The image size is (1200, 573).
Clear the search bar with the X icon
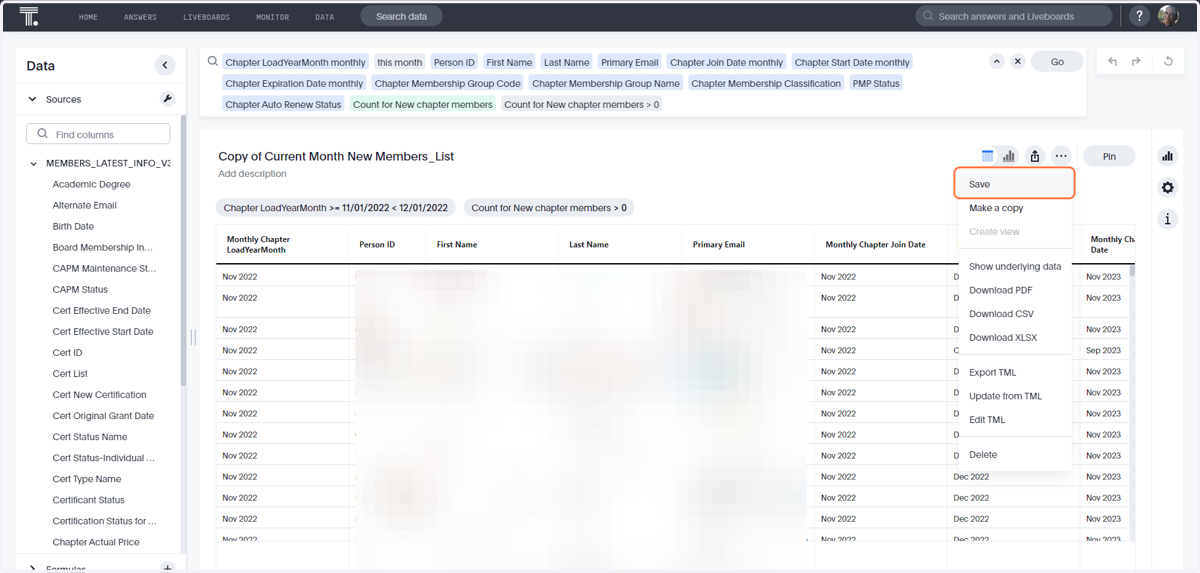[x=1017, y=61]
